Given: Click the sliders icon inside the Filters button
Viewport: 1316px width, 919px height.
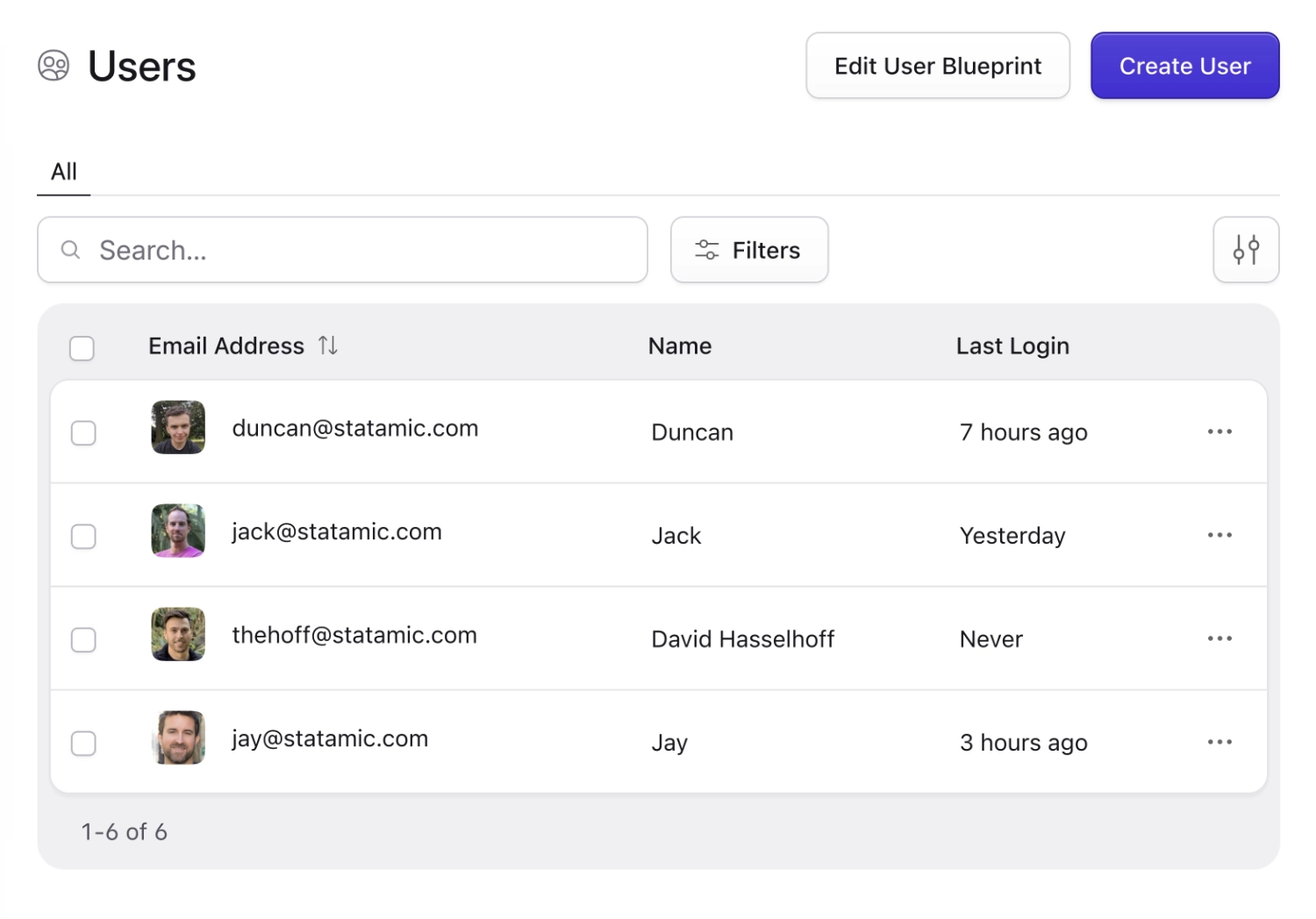Looking at the screenshot, I should coord(705,249).
